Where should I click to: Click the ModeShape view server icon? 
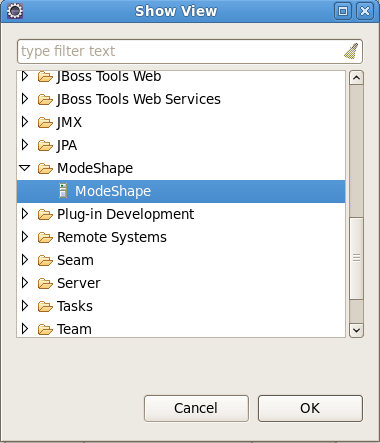click(x=63, y=191)
